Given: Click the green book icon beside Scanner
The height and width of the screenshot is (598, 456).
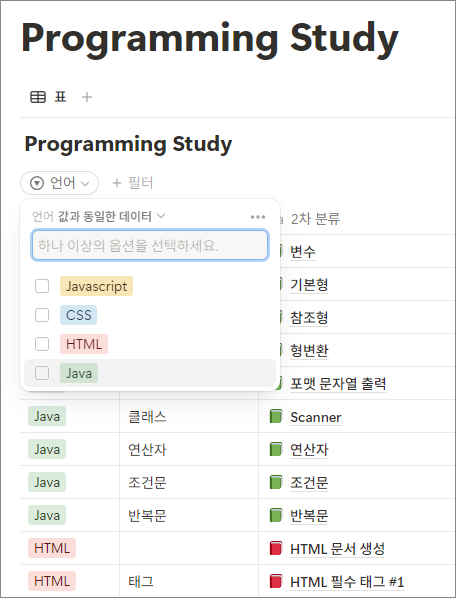Looking at the screenshot, I should tap(276, 416).
